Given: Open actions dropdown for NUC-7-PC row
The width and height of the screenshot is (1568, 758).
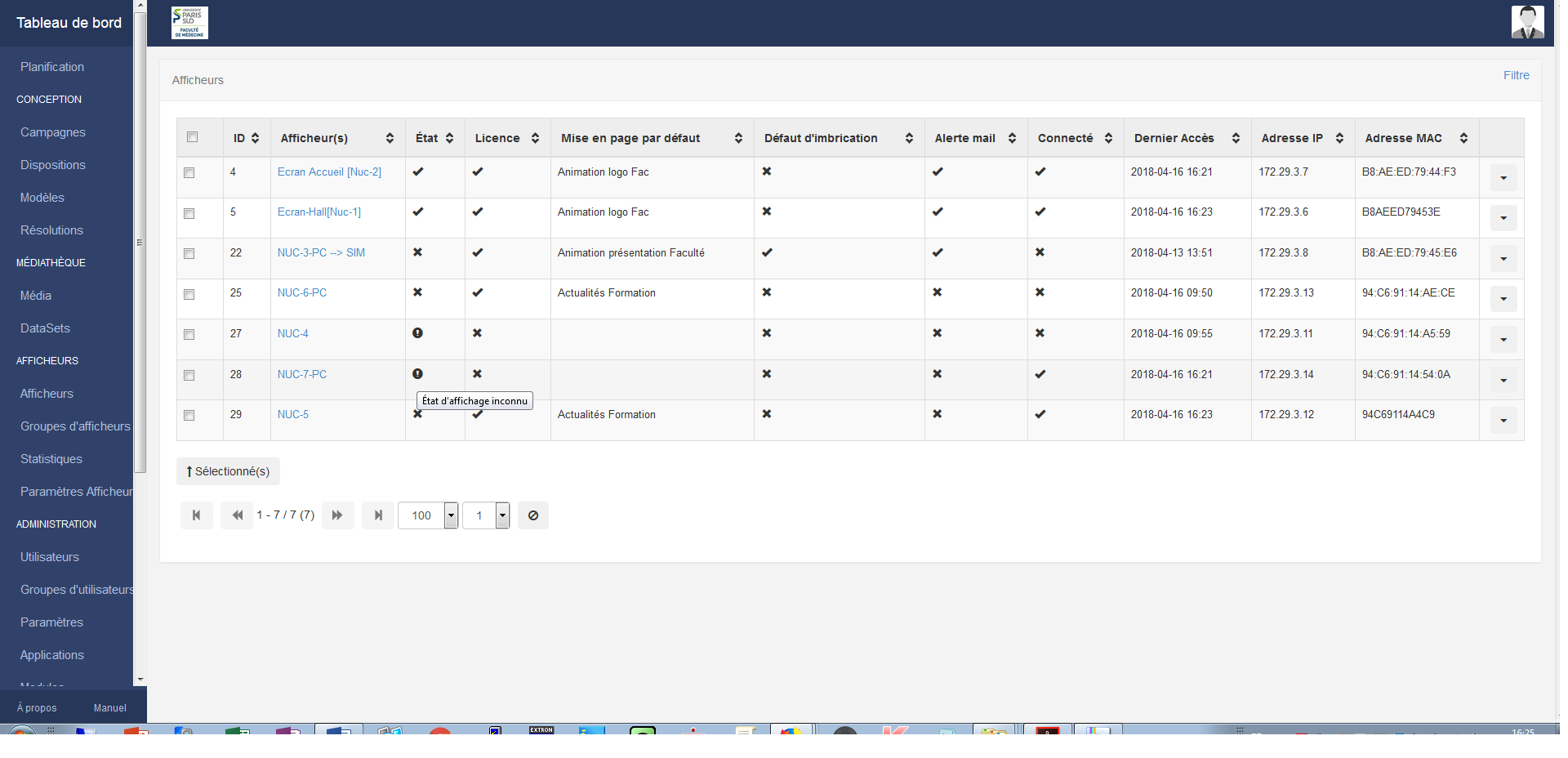Looking at the screenshot, I should click(x=1503, y=380).
